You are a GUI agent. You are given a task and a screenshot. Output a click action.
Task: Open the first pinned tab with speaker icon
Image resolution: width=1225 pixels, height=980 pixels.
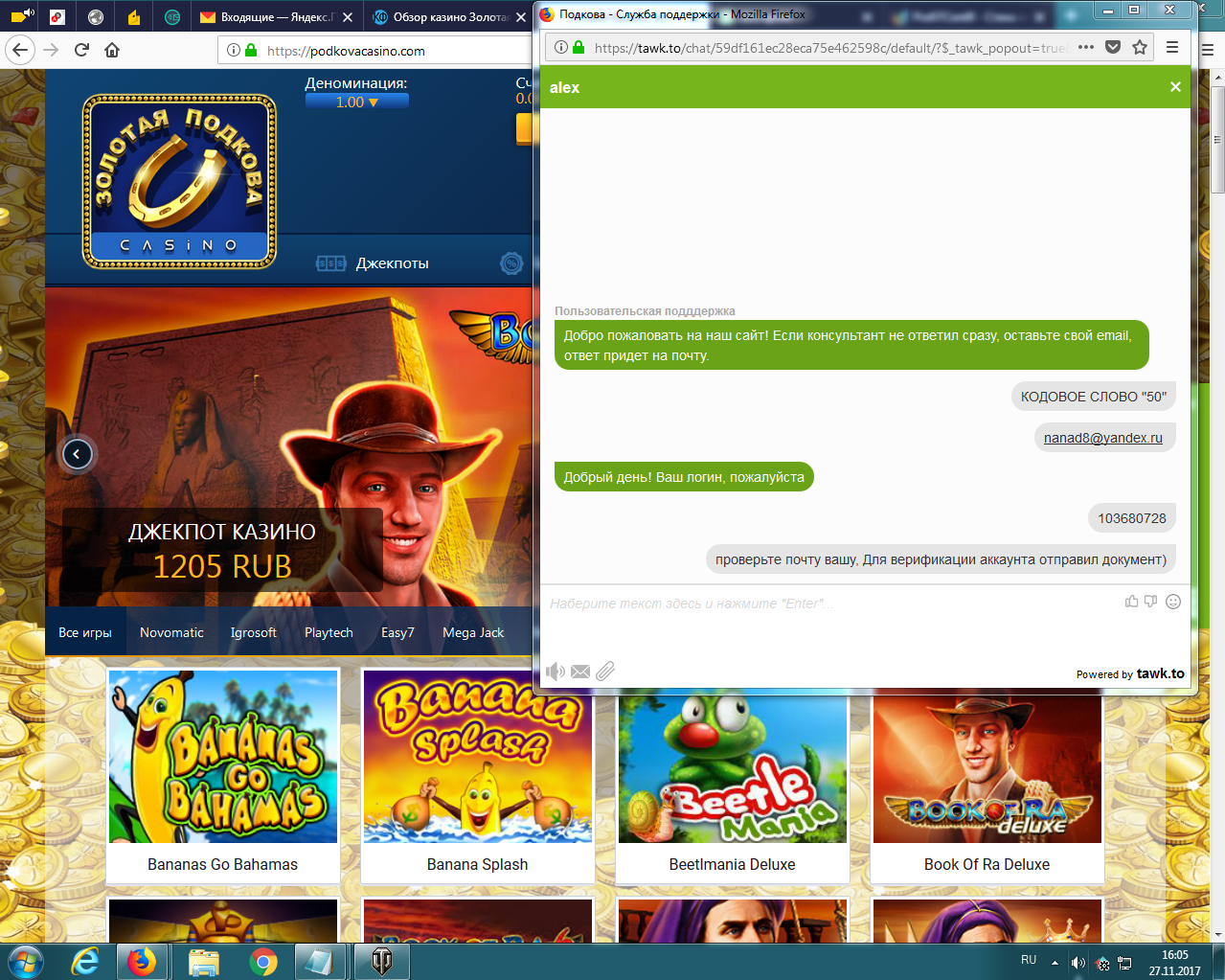click(21, 16)
